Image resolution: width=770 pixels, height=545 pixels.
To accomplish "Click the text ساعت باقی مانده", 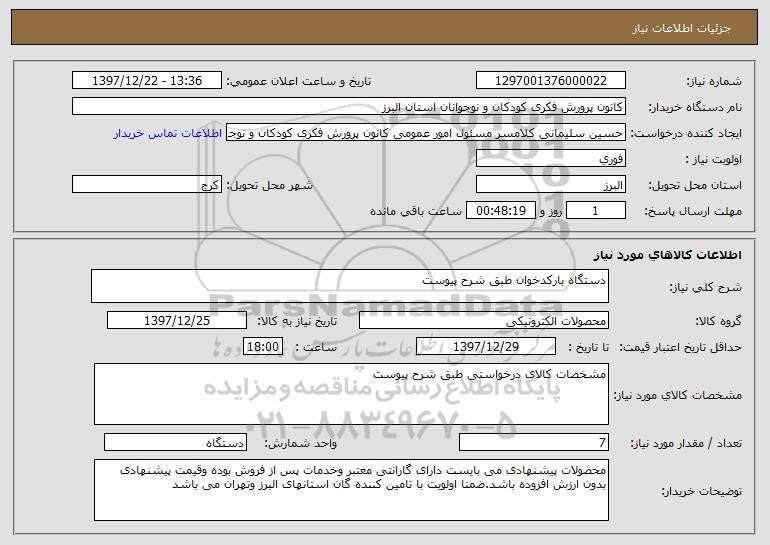I will 416,211.
